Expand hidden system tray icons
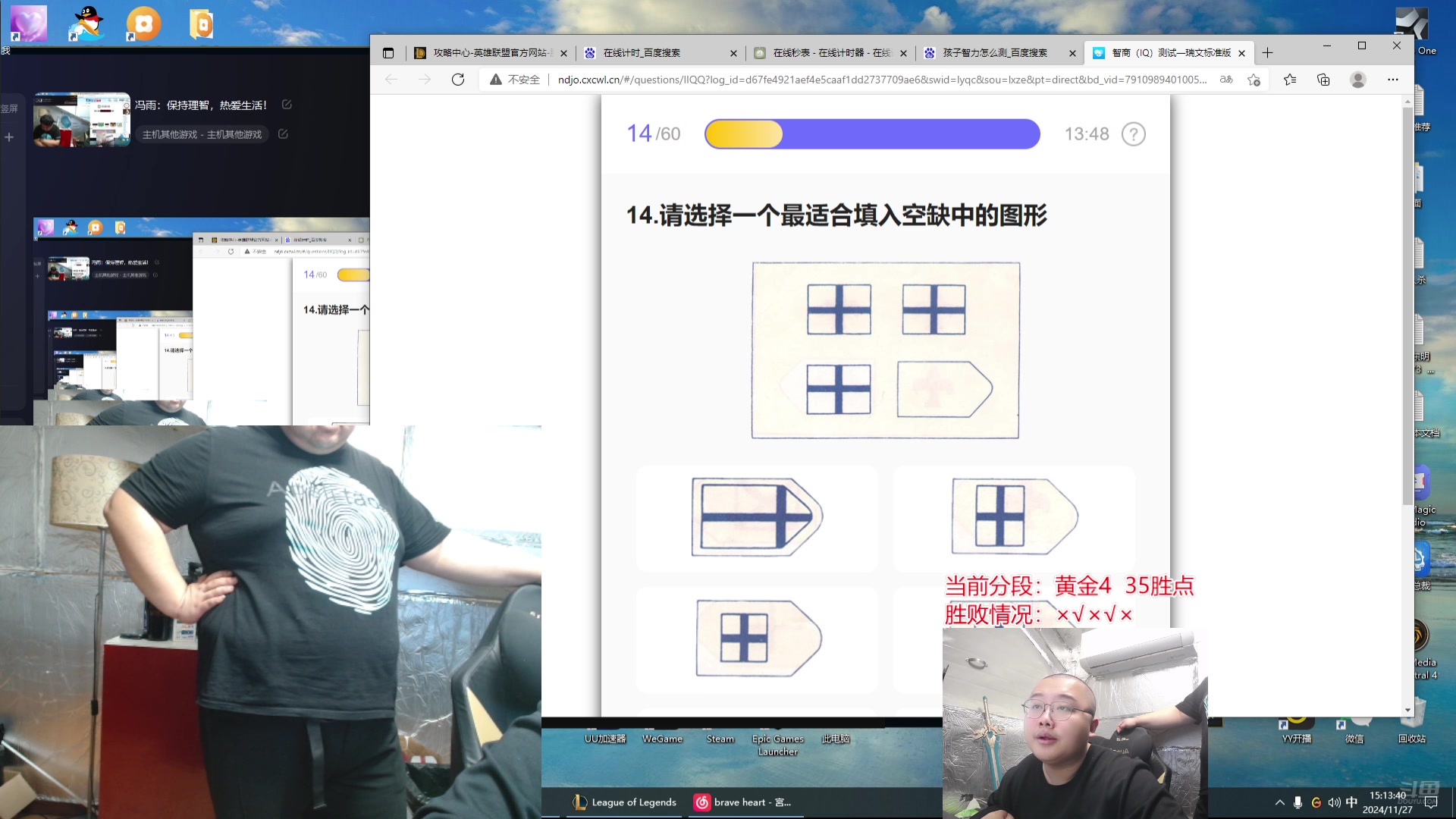Image resolution: width=1456 pixels, height=819 pixels. [x=1279, y=802]
